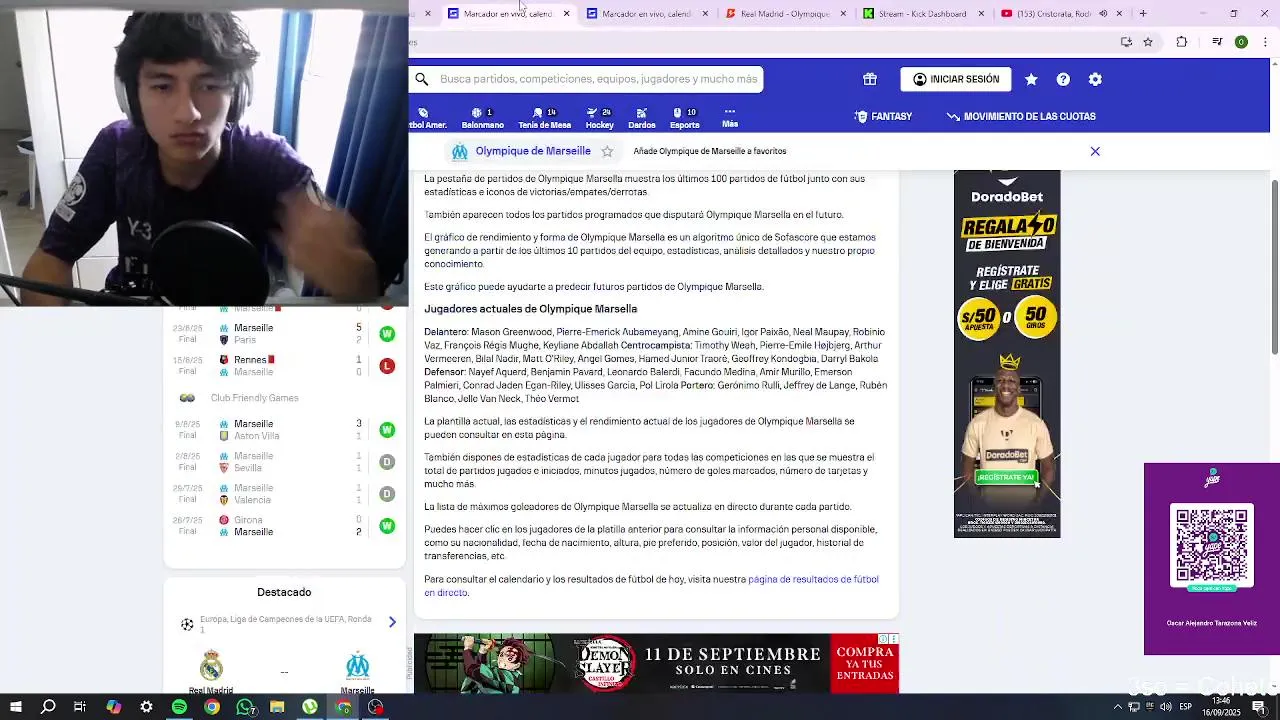The image size is (1280, 720).
Task: Click the page vertical scrollbar thumb
Action: (1274, 266)
